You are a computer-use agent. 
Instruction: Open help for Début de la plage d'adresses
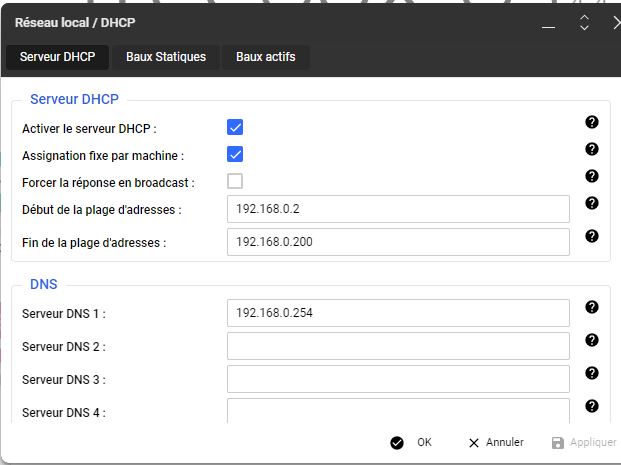pyautogui.click(x=592, y=203)
